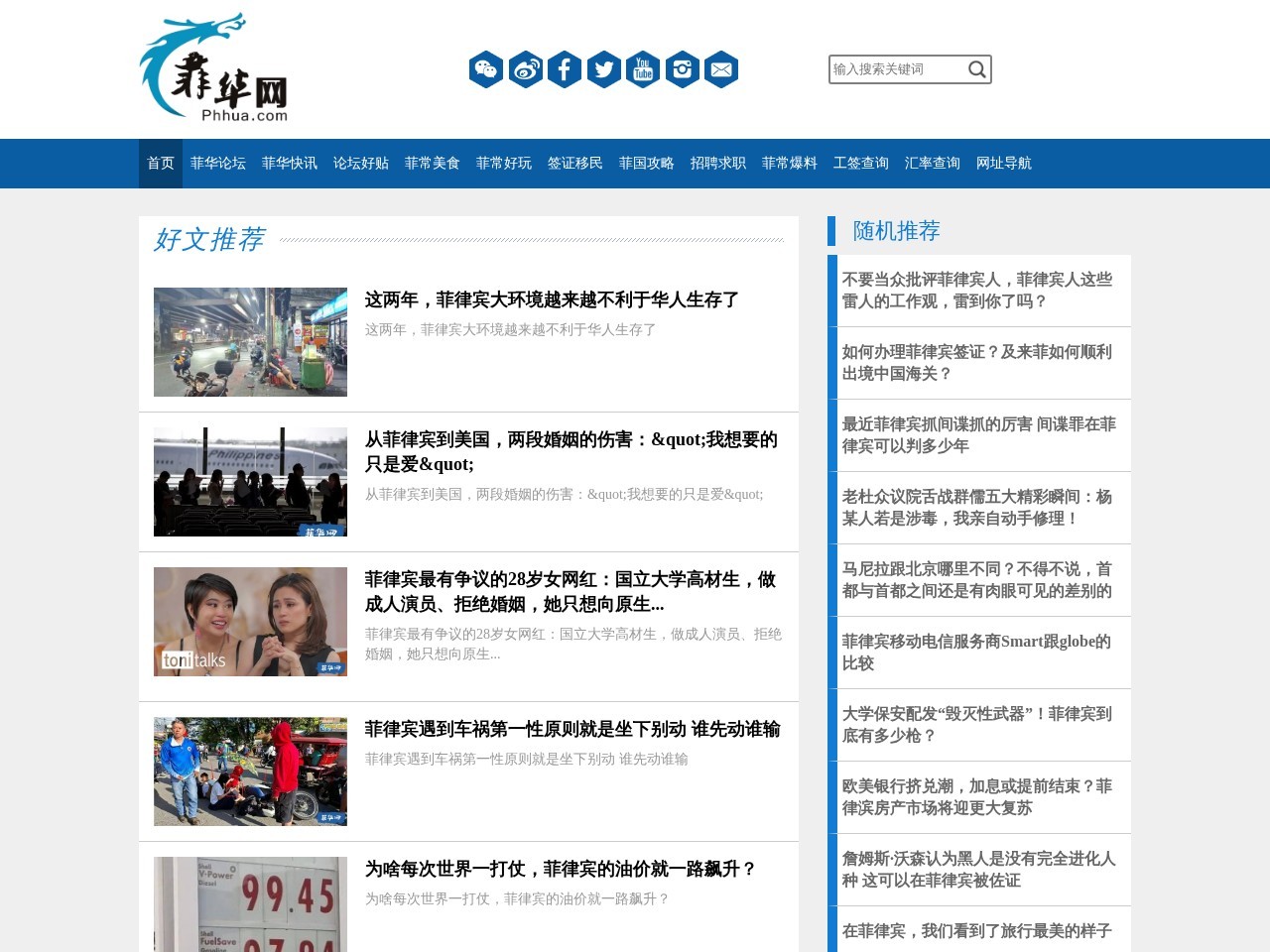This screenshot has height=952, width=1270.
Task: Open sidebar link 如何办理菲律宾签证
Action: [x=977, y=363]
